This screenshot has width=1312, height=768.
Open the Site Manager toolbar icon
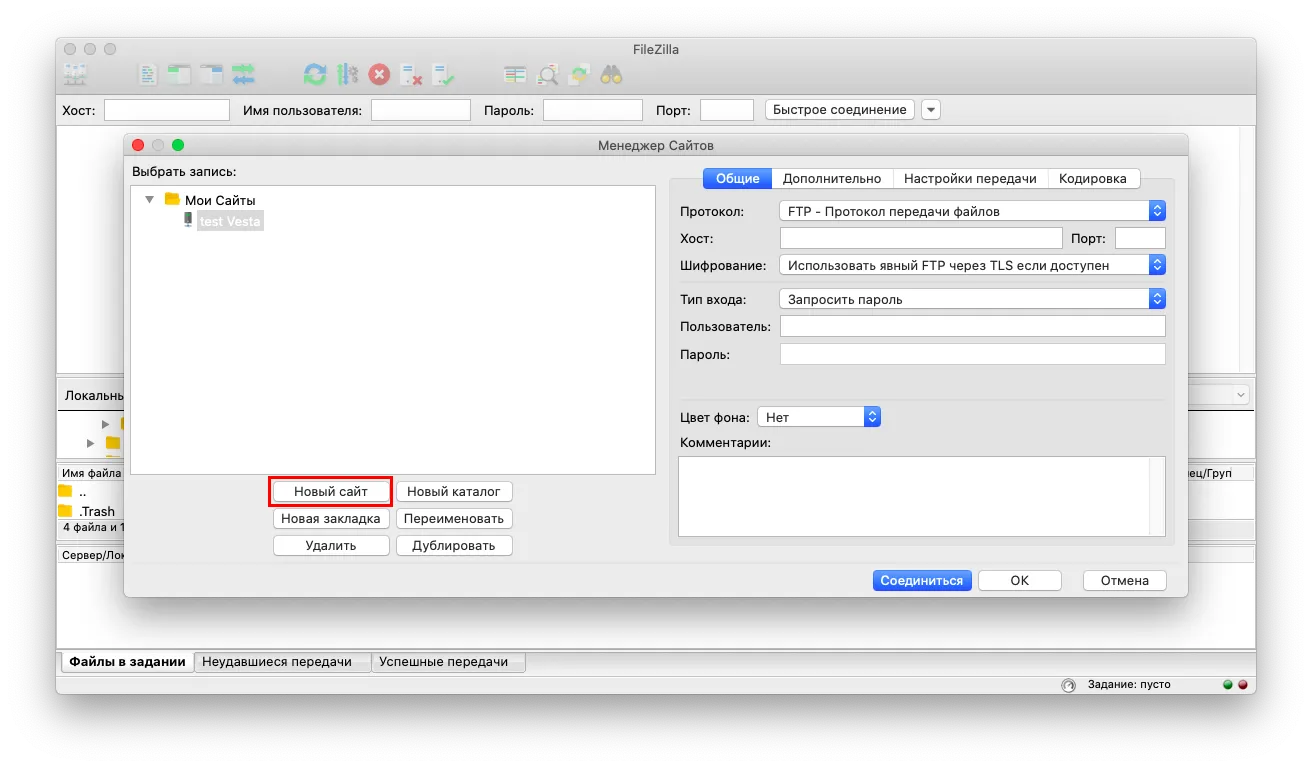pos(76,74)
